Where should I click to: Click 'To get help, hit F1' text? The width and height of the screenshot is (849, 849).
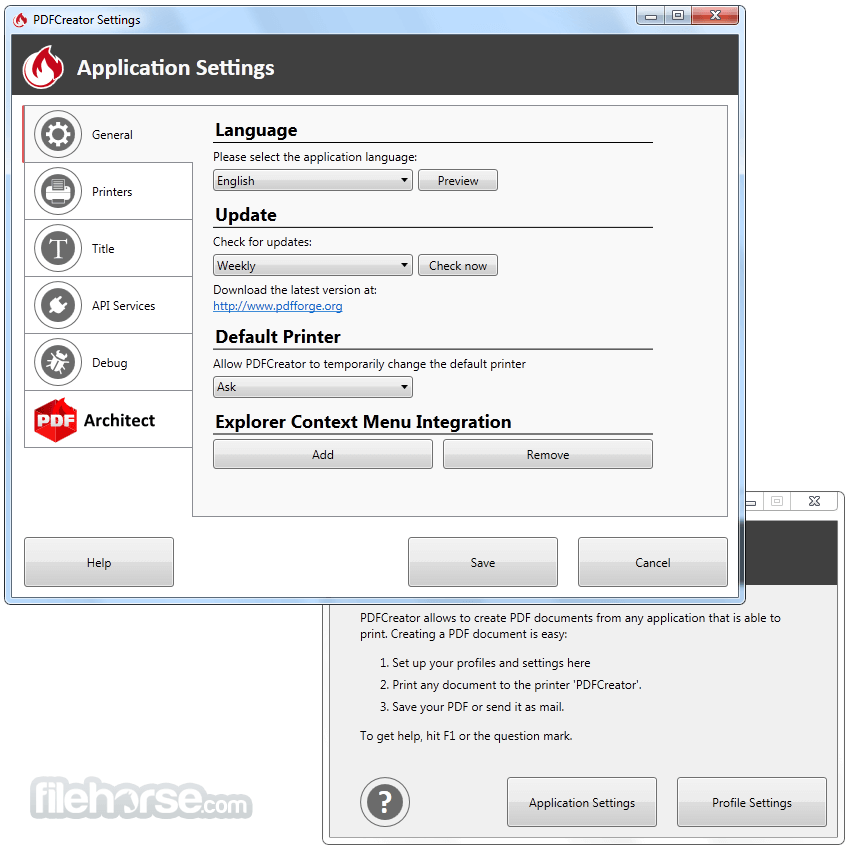coord(408,736)
